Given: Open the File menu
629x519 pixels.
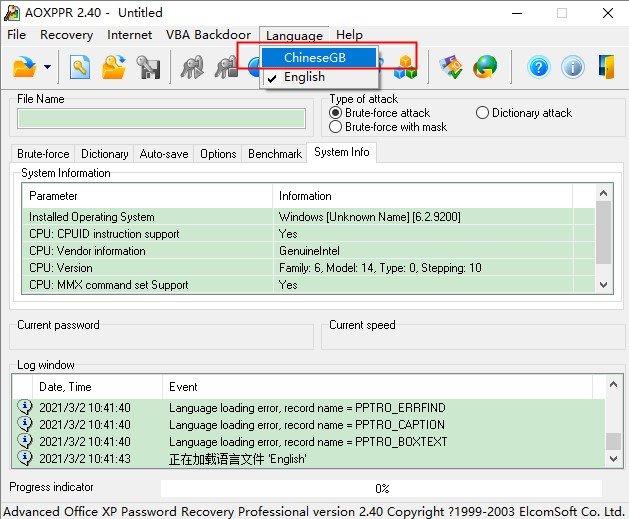Looking at the screenshot, I should pos(16,35).
